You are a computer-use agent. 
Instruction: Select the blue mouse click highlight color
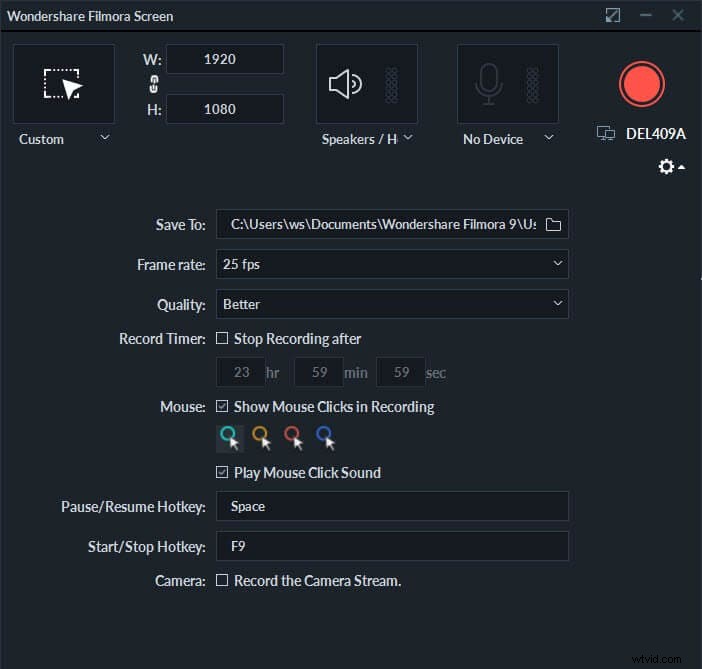pyautogui.click(x=325, y=437)
